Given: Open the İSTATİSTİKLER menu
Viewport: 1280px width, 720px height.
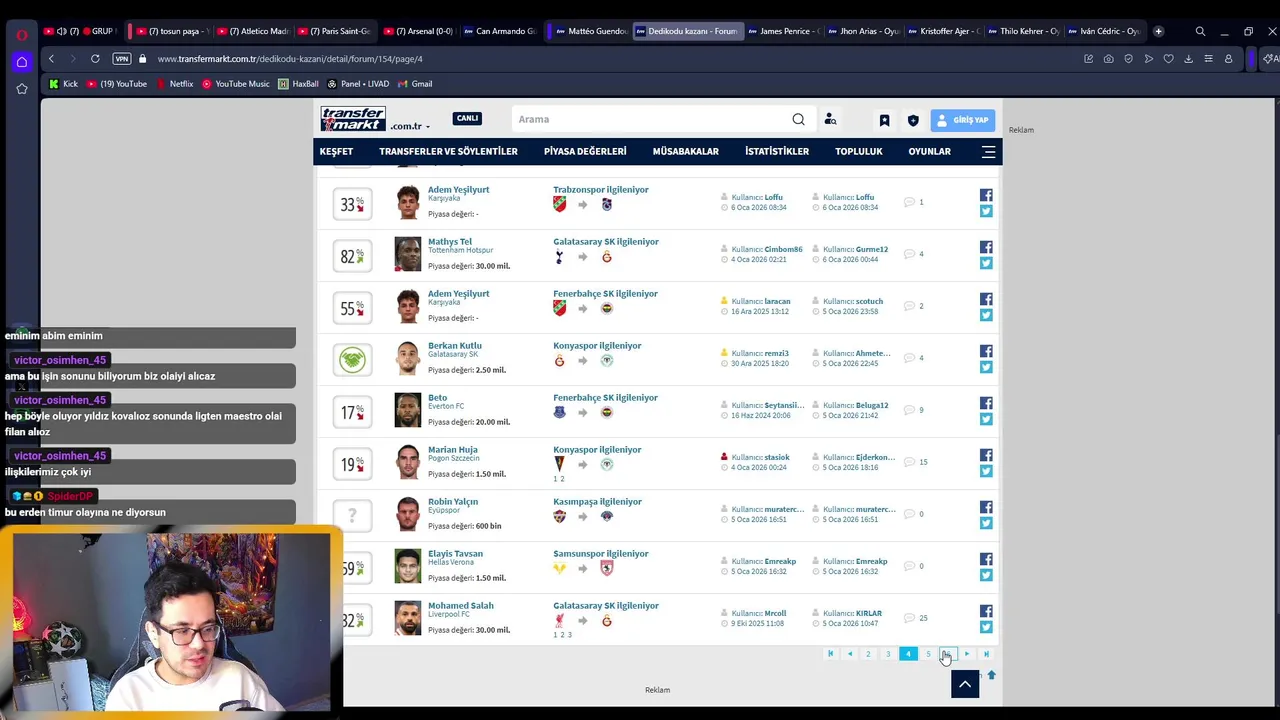Looking at the screenshot, I should pyautogui.click(x=777, y=152).
